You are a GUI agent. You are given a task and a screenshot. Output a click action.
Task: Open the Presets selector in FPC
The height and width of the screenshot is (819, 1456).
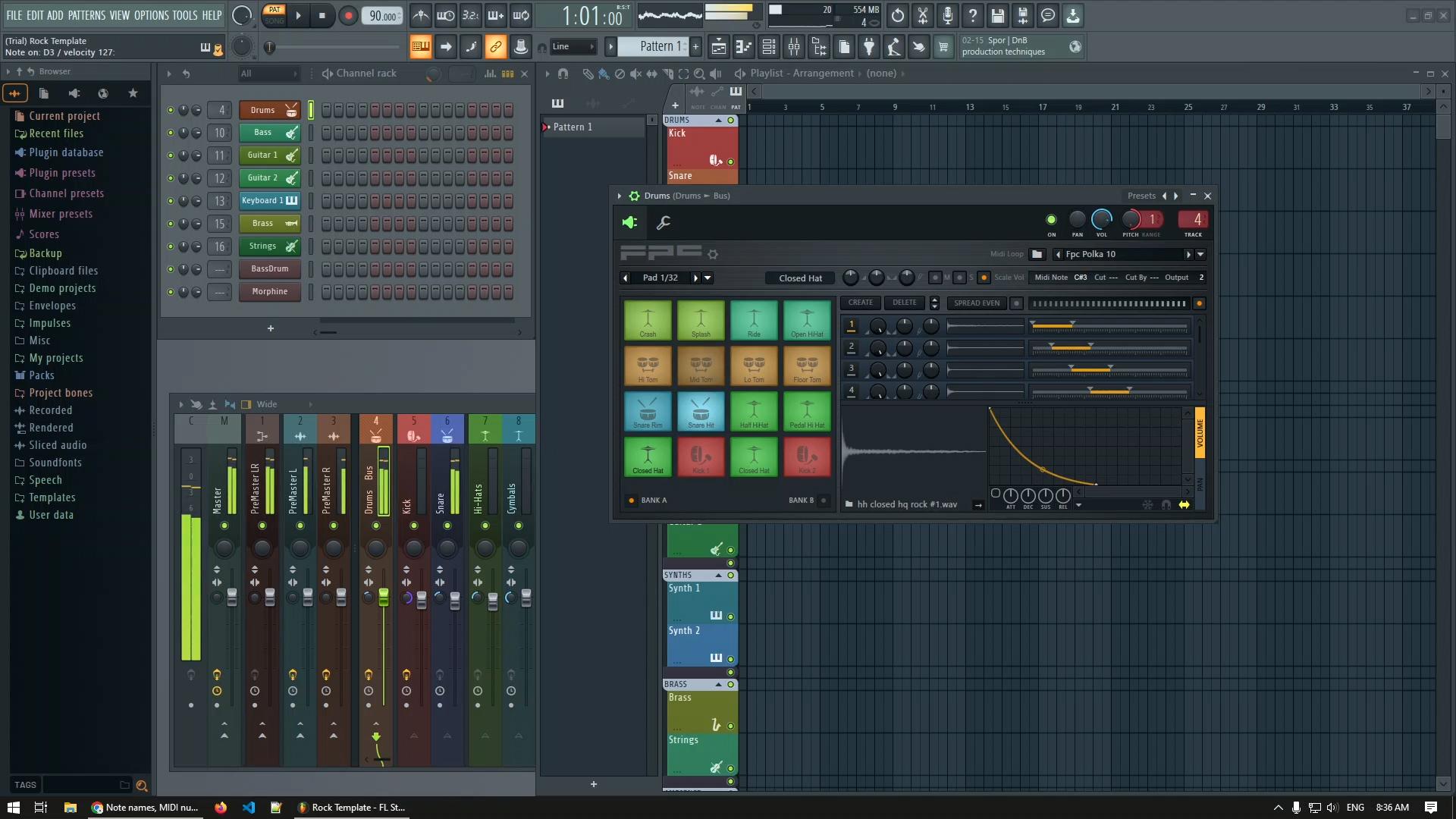1141,196
